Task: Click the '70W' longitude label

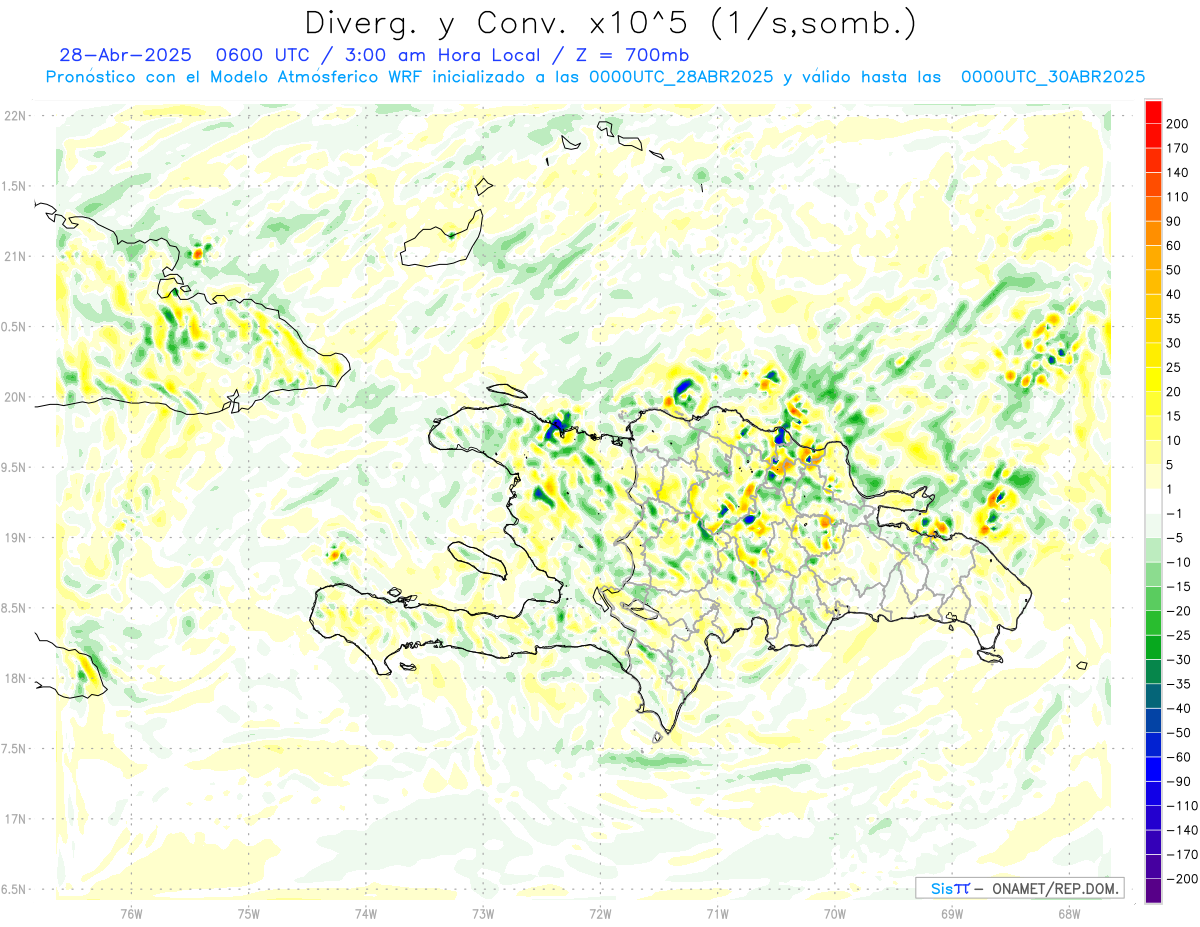Action: (835, 914)
